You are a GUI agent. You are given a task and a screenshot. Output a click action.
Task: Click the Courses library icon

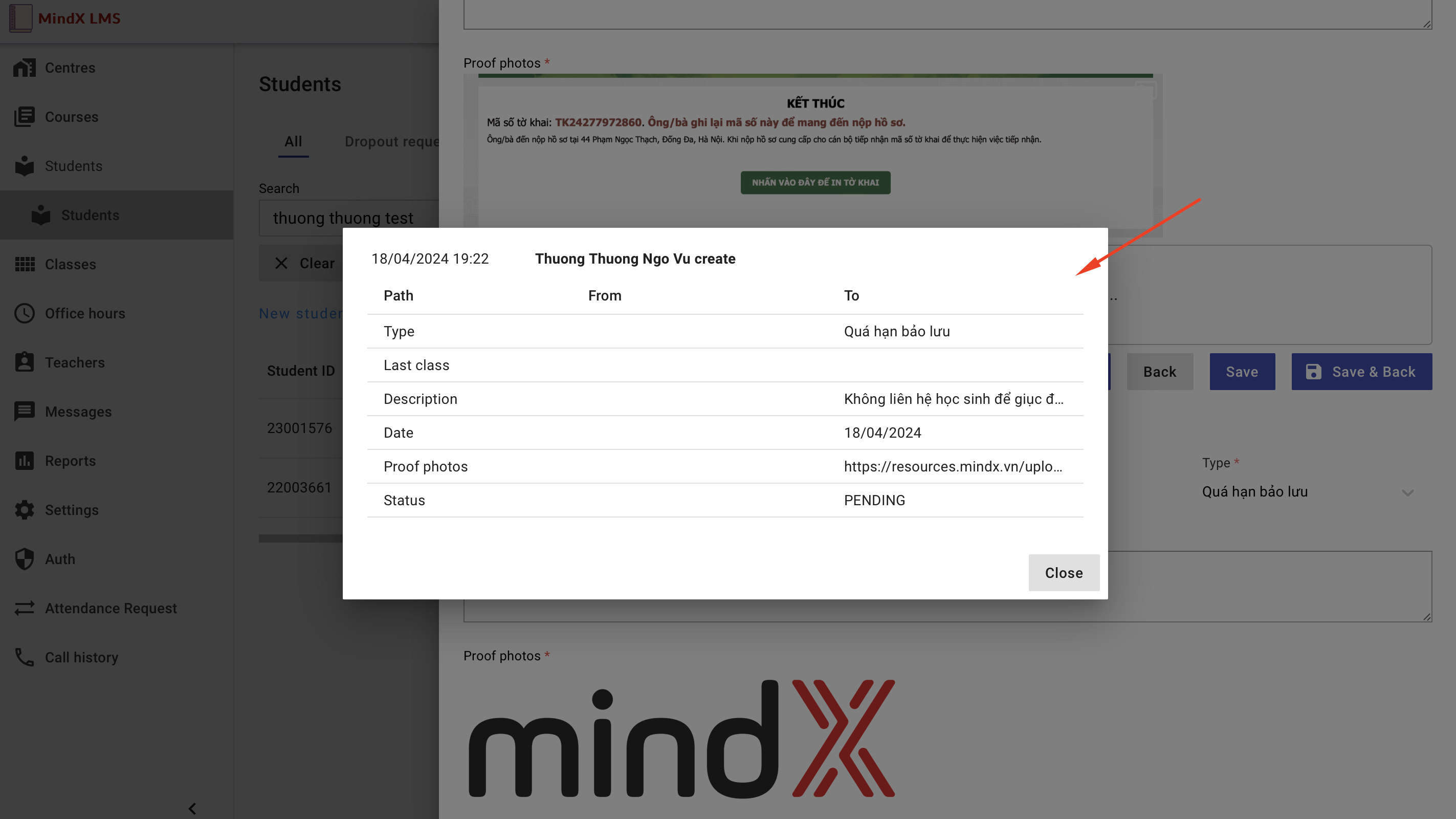tap(25, 117)
